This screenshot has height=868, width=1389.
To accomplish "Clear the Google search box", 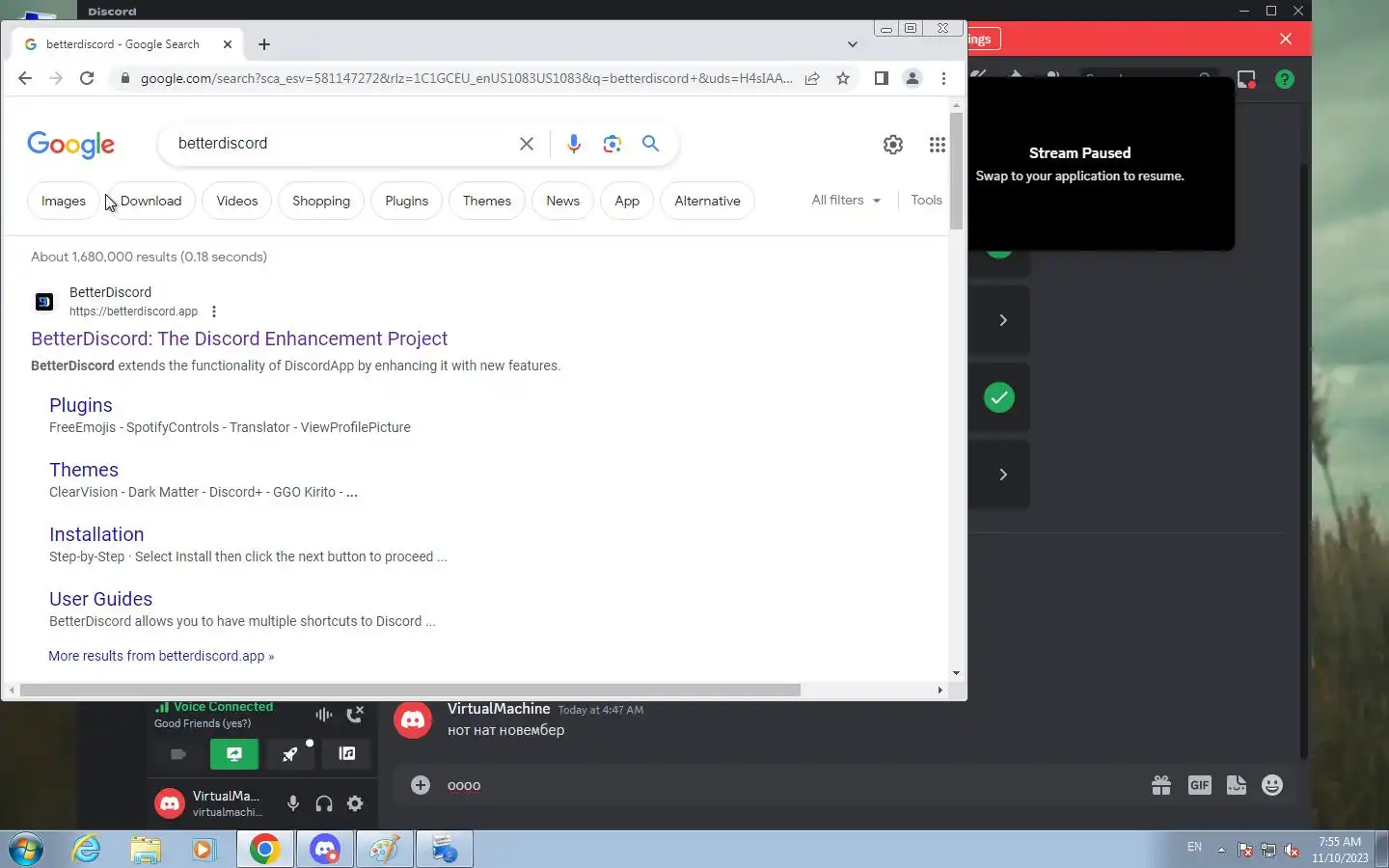I will point(527,144).
